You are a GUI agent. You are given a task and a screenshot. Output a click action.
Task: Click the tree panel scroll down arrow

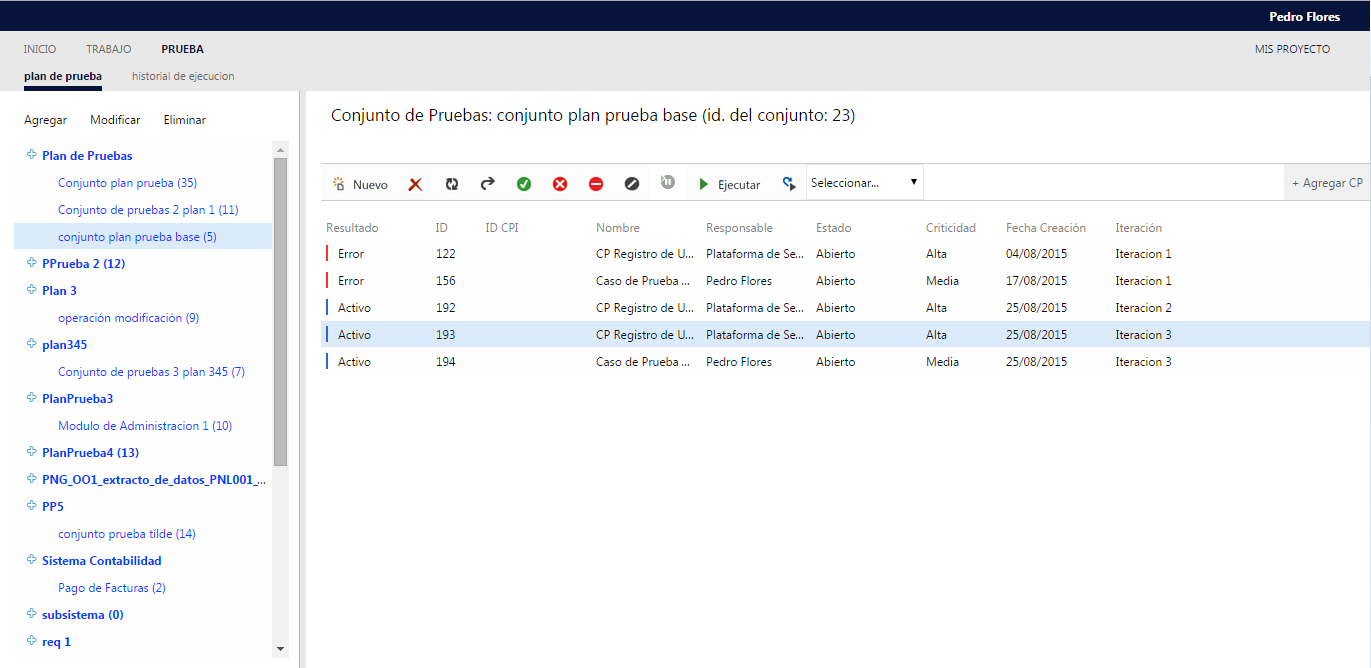[x=280, y=648]
